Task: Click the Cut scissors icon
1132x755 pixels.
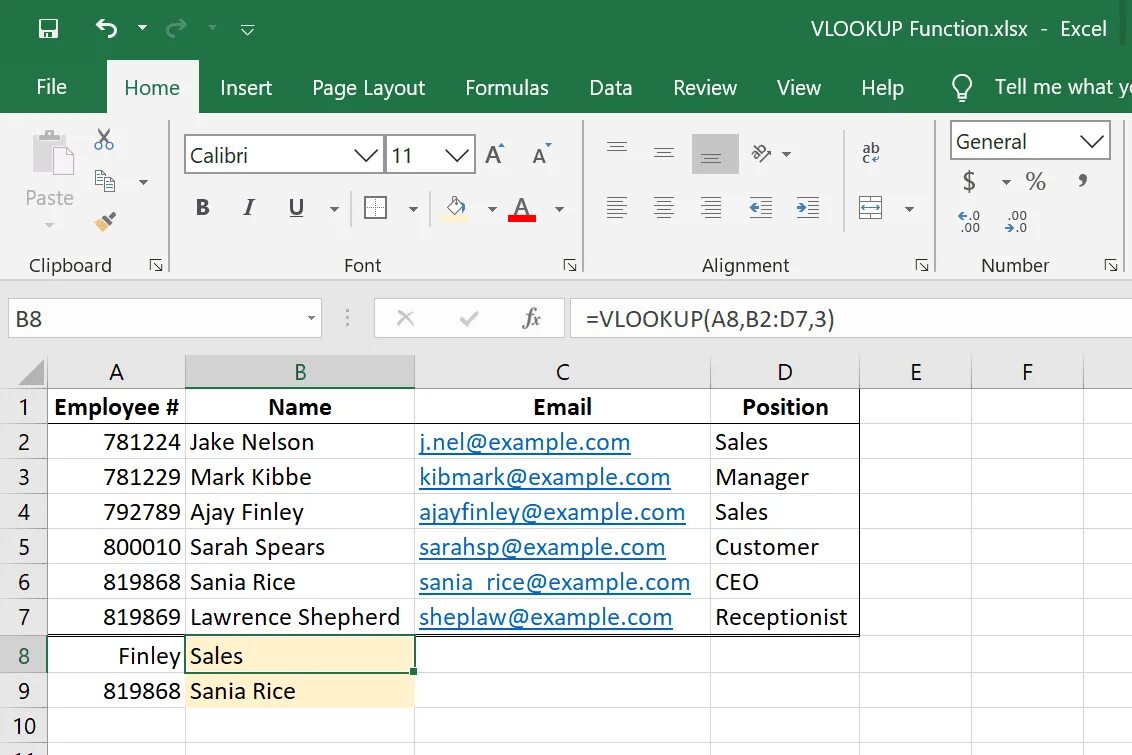Action: pos(104,139)
